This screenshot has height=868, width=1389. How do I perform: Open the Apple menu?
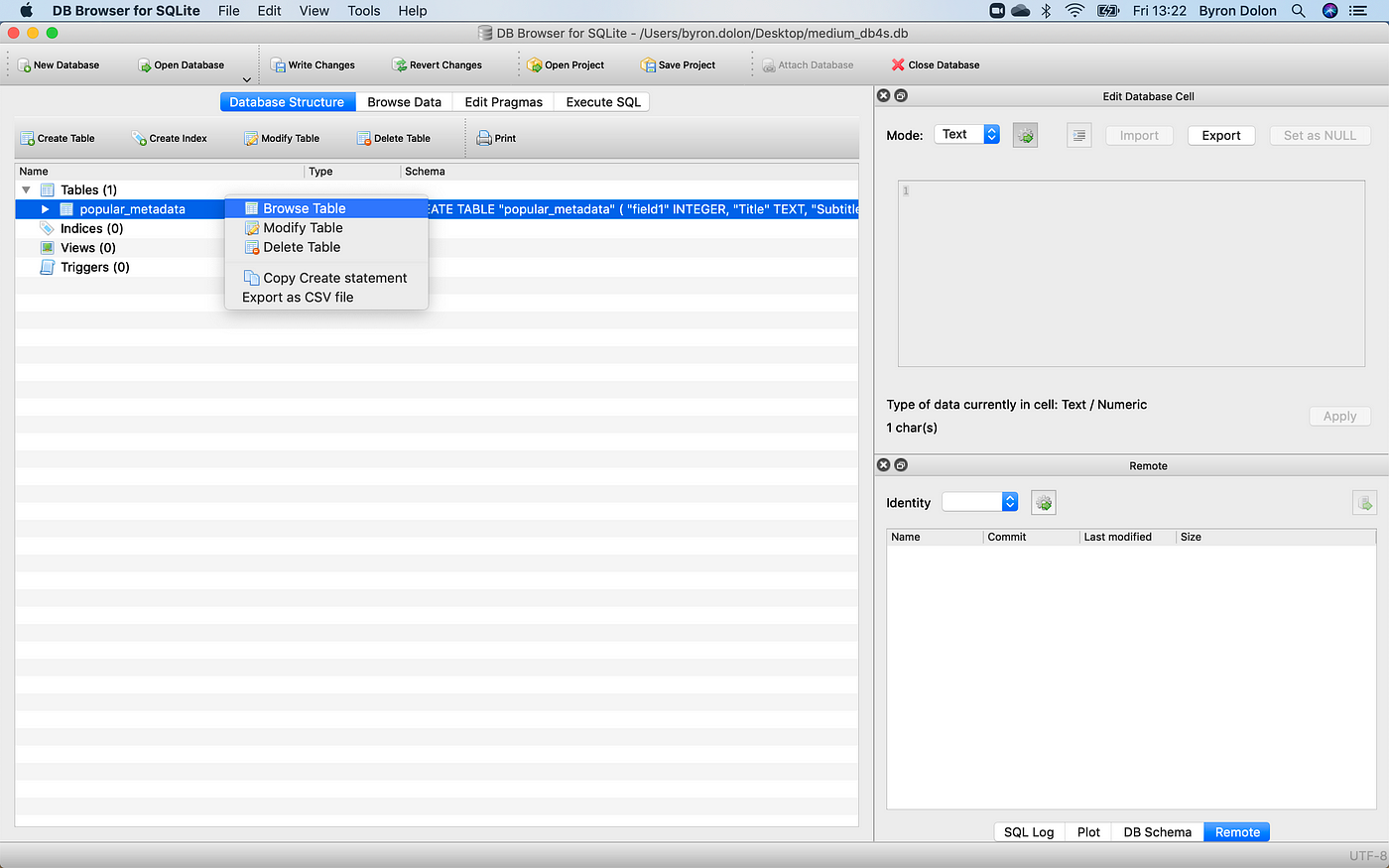(x=27, y=11)
